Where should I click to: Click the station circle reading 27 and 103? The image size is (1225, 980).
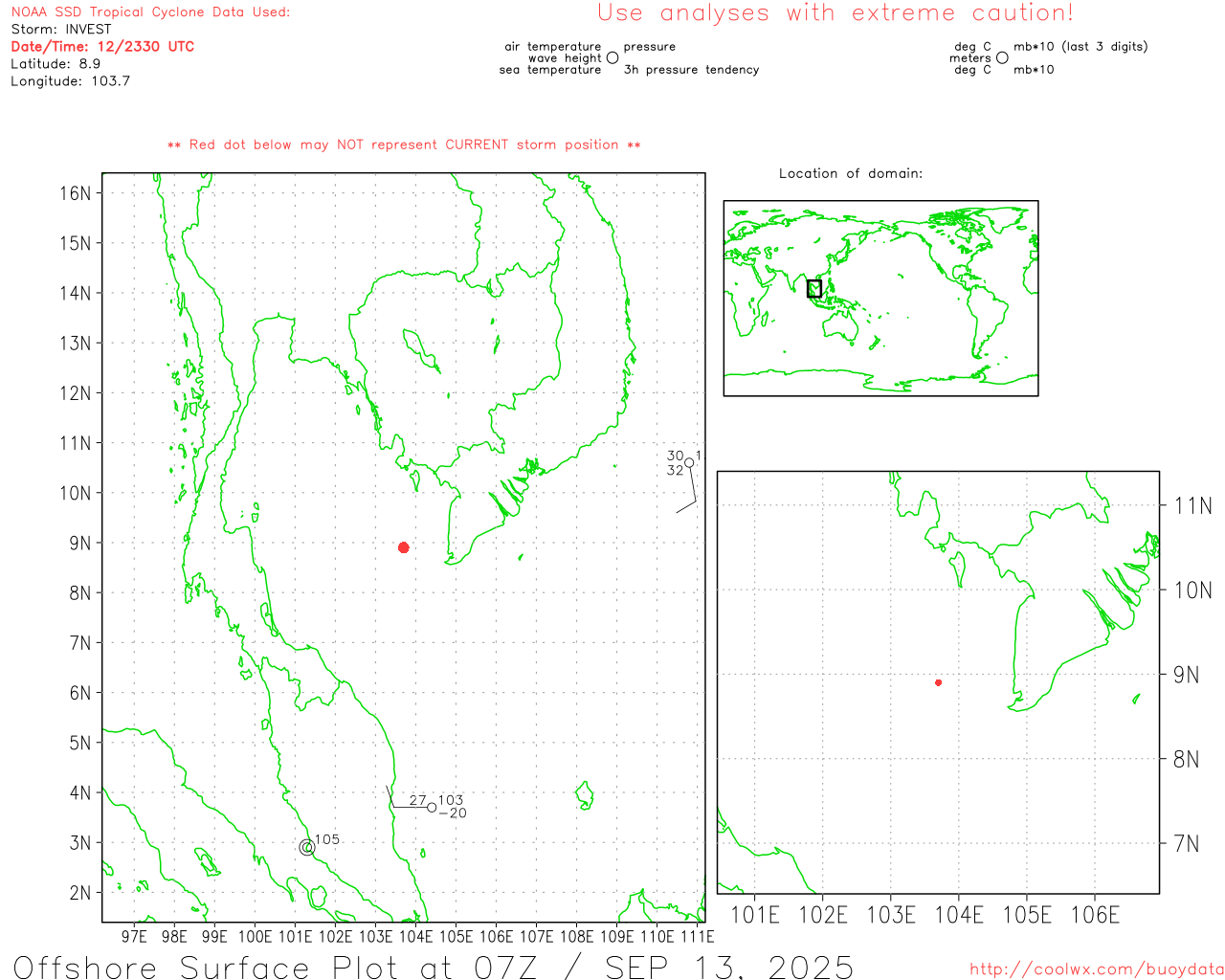click(x=432, y=808)
